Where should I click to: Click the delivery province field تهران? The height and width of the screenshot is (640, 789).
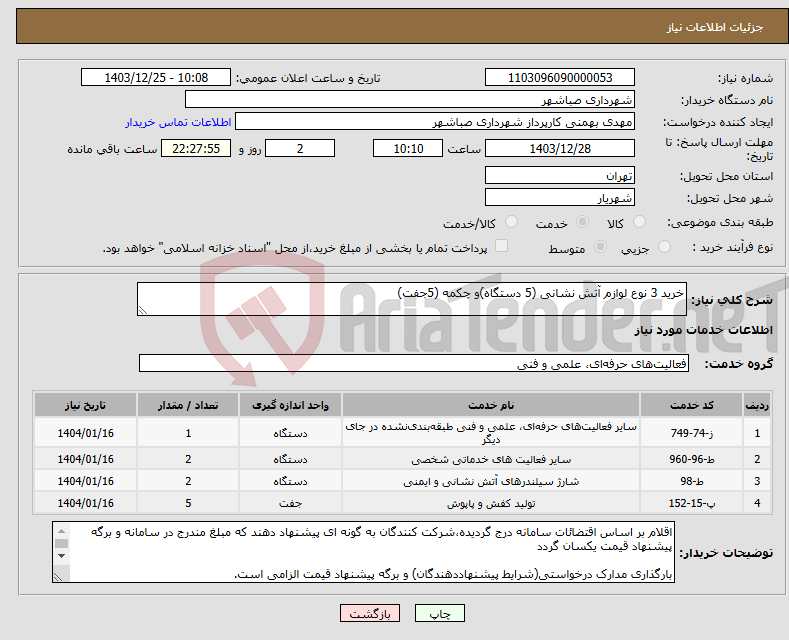click(560, 176)
